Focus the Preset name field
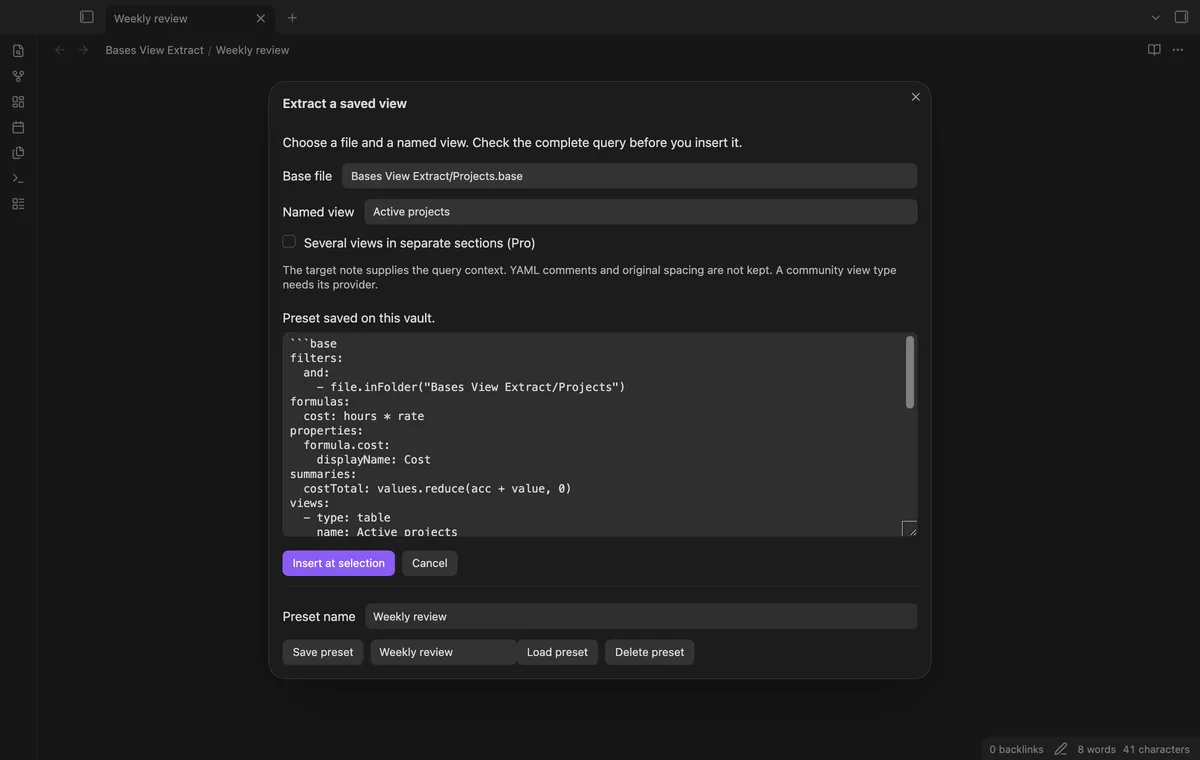1200x760 pixels. click(x=640, y=617)
